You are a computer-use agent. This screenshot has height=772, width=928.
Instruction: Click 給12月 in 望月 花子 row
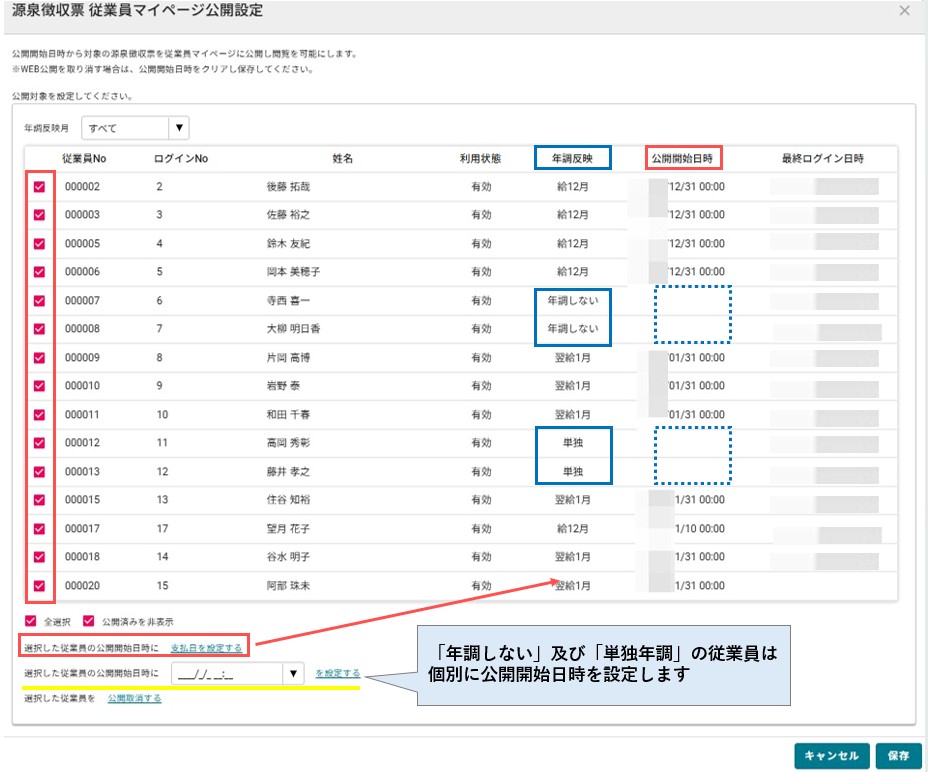(573, 529)
